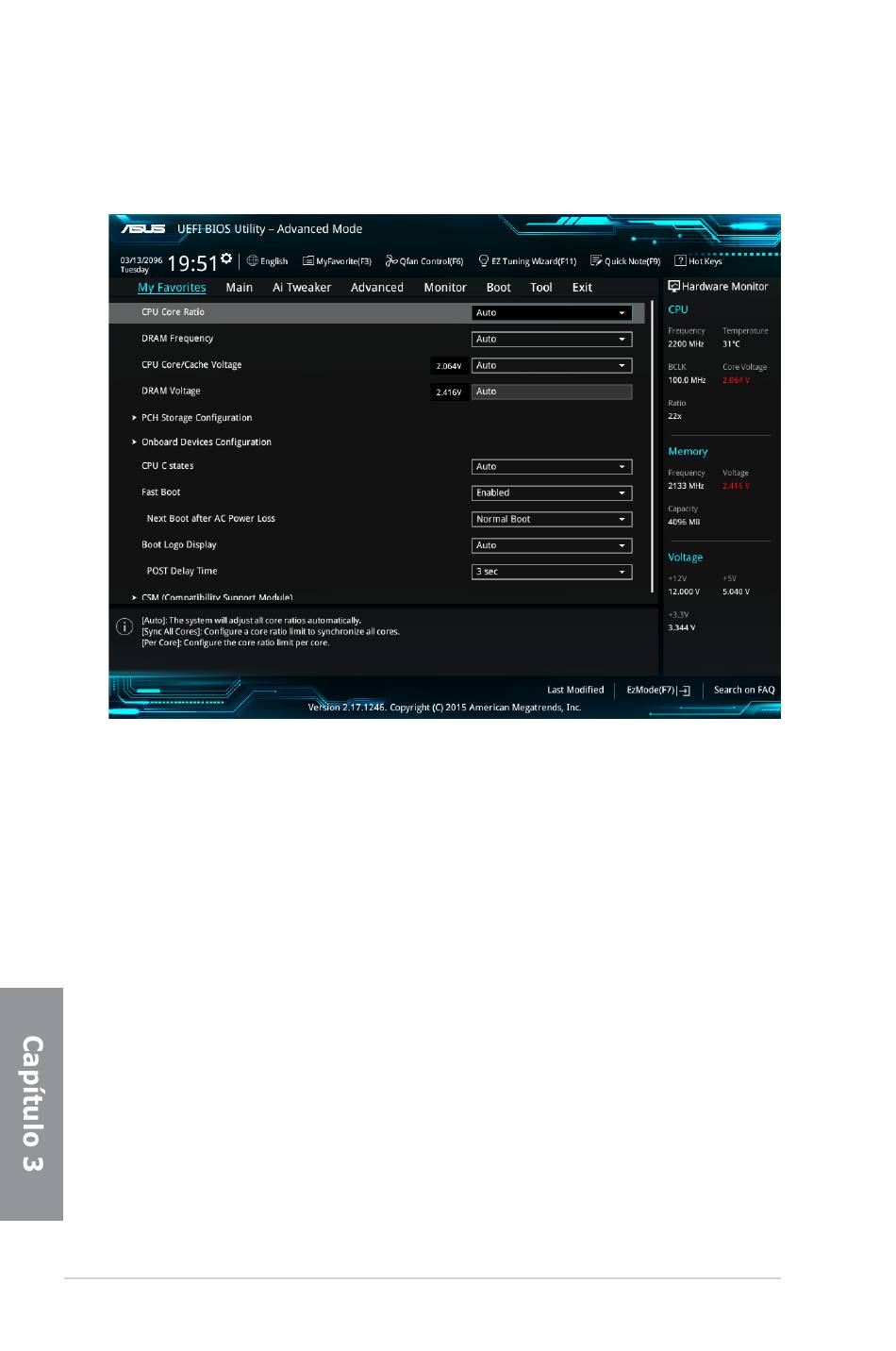The width and height of the screenshot is (896, 1351).
Task: Click the 12.000 V reading
Action: (684, 592)
